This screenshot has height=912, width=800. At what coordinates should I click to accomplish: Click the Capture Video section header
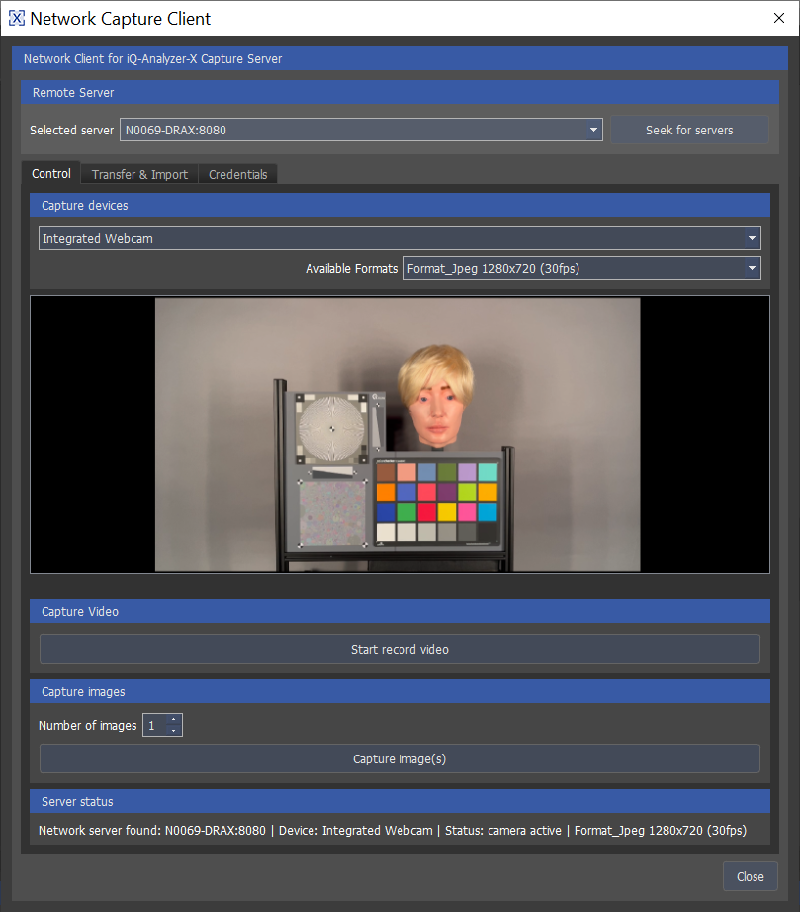(400, 611)
